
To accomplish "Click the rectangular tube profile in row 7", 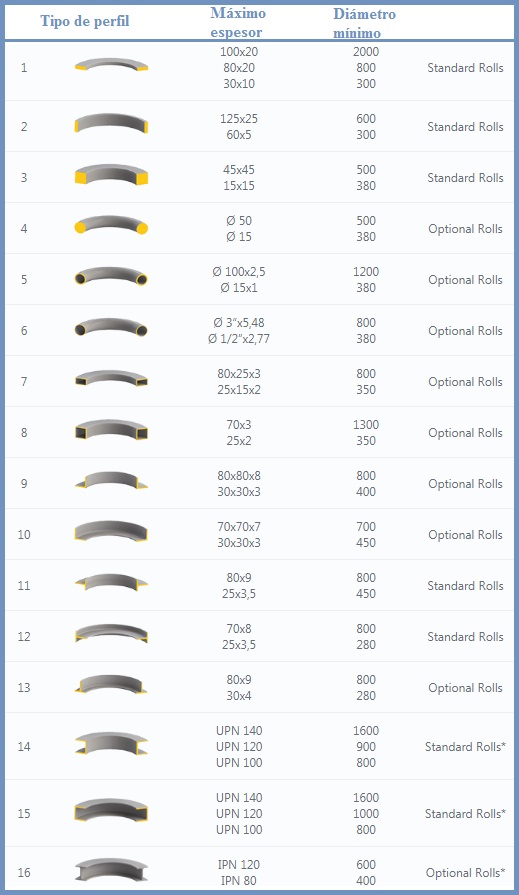I will click(111, 378).
